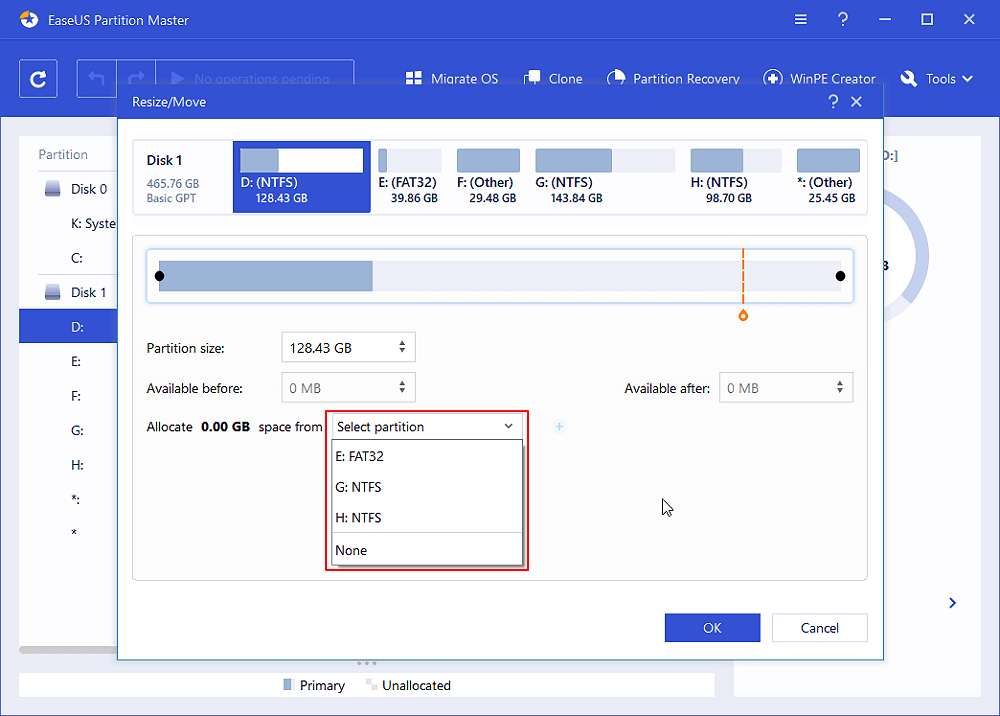Open Partition Recovery
Viewport: 1000px width, 716px height.
coord(673,78)
